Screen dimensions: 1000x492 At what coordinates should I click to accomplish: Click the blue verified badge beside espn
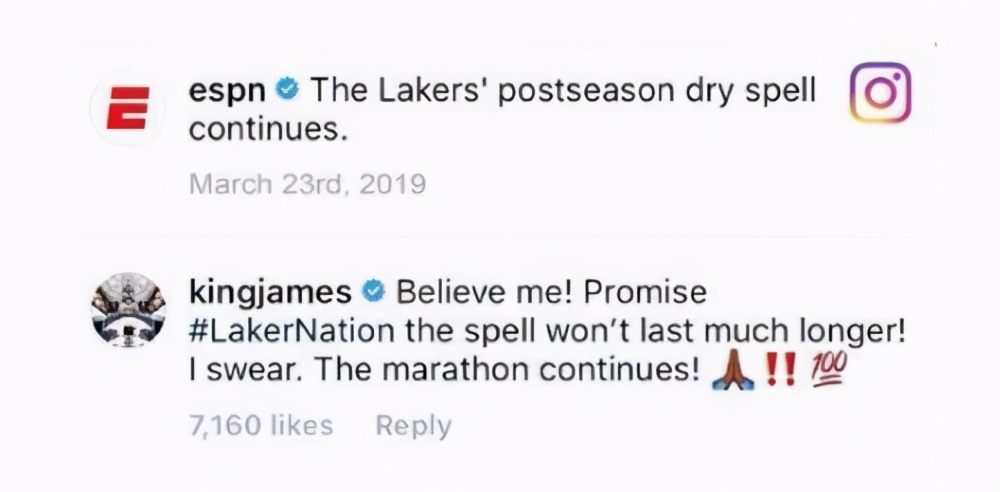[287, 91]
